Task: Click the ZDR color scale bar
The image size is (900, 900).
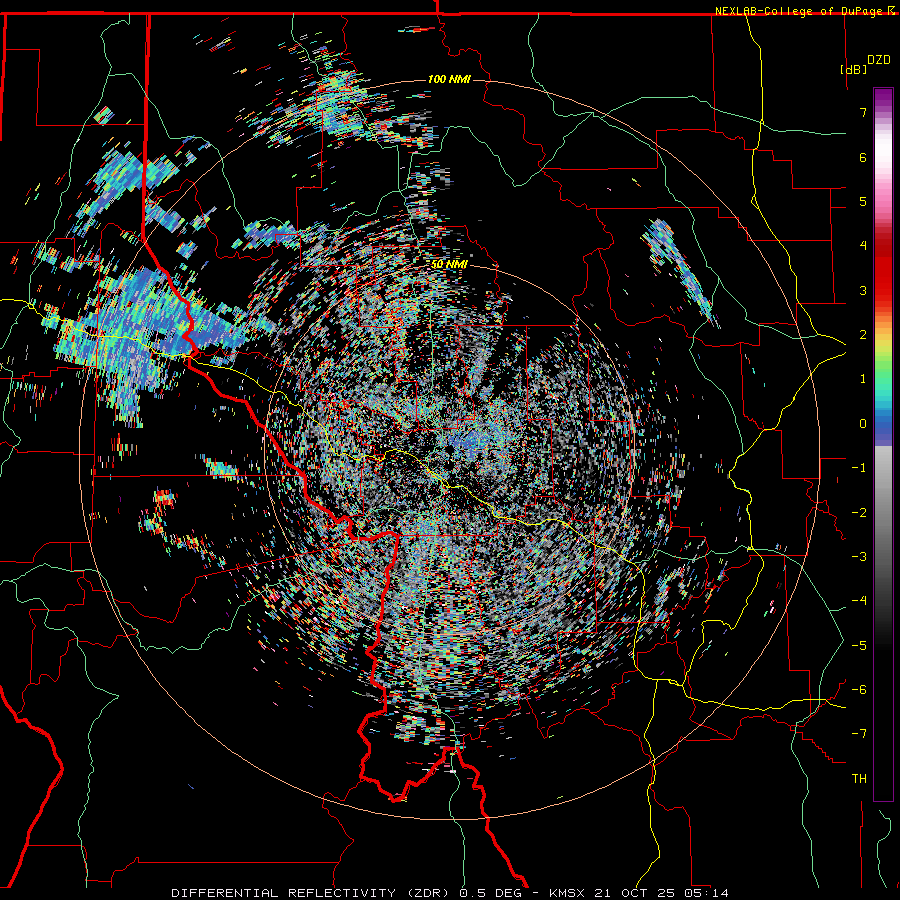Action: tap(883, 444)
